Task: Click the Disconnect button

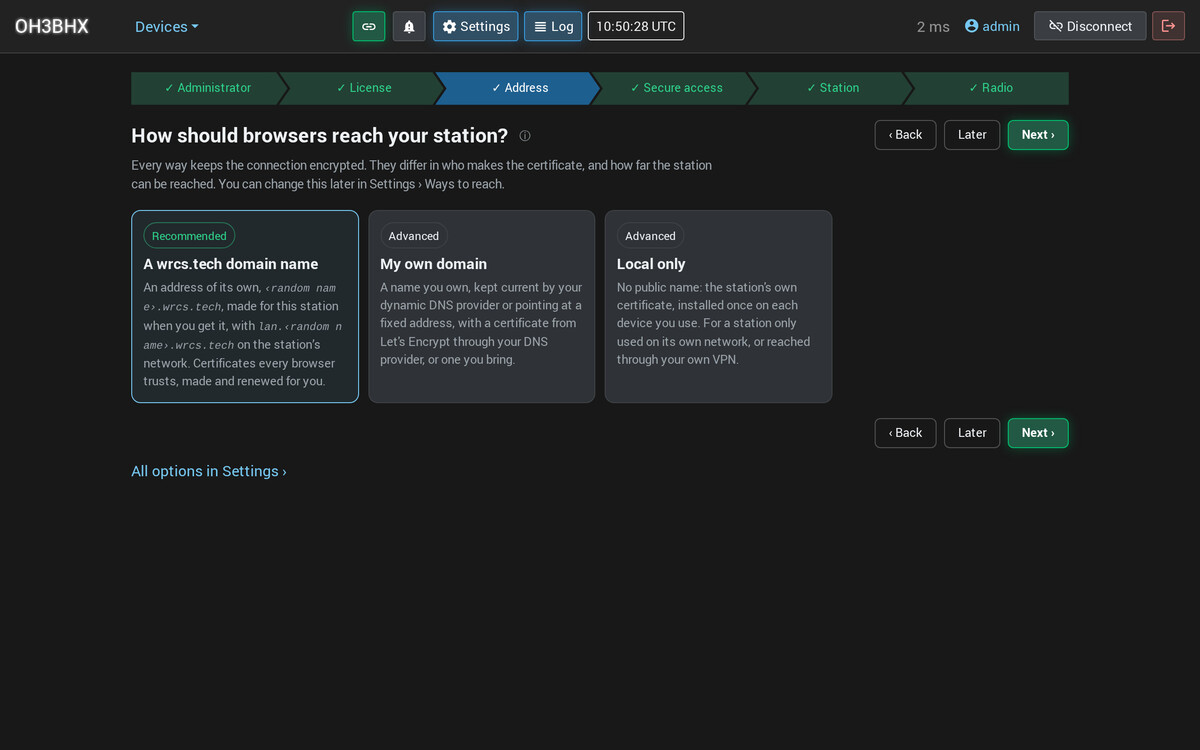Action: [x=1090, y=26]
